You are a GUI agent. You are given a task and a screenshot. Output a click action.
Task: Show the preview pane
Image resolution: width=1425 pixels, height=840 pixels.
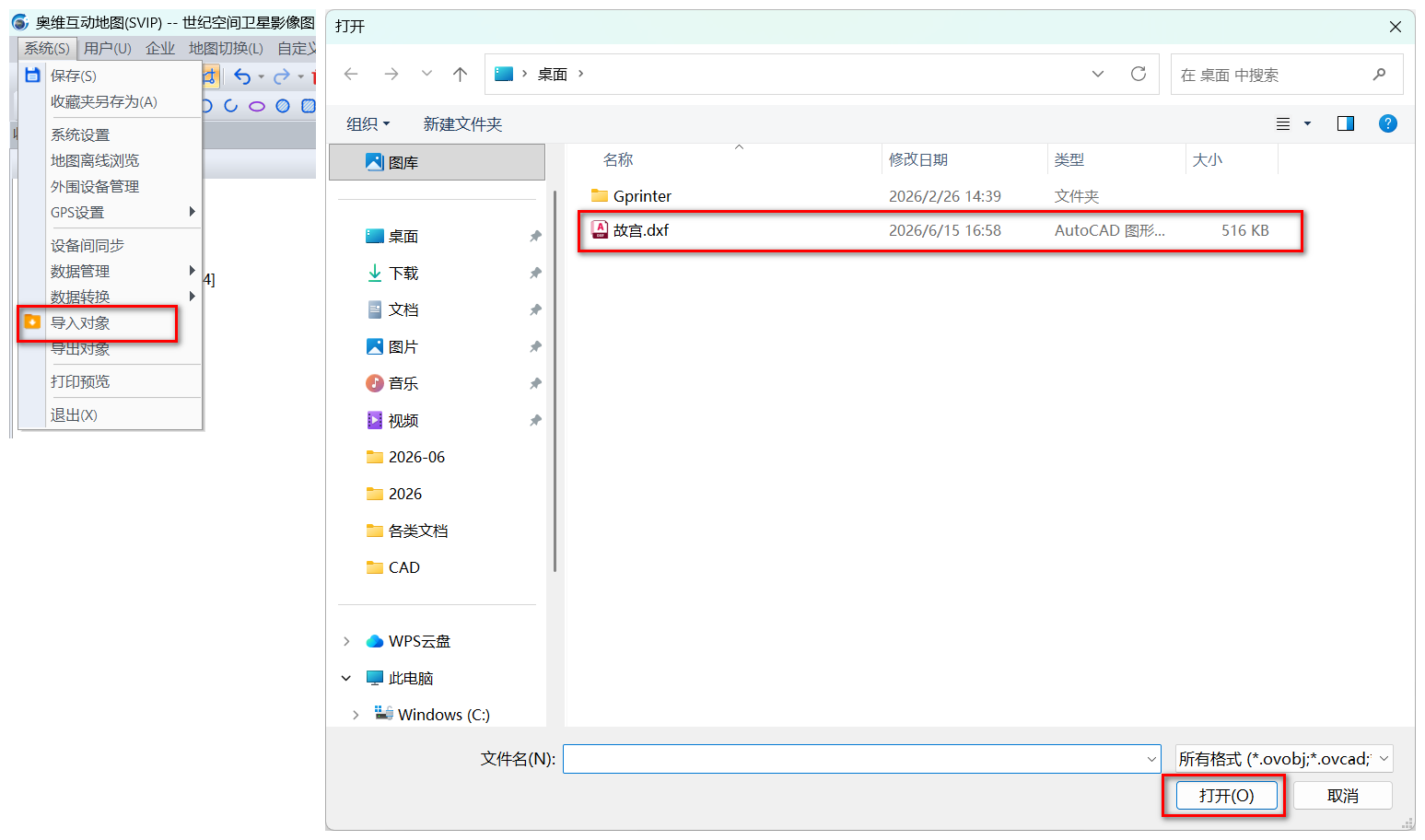tap(1346, 123)
